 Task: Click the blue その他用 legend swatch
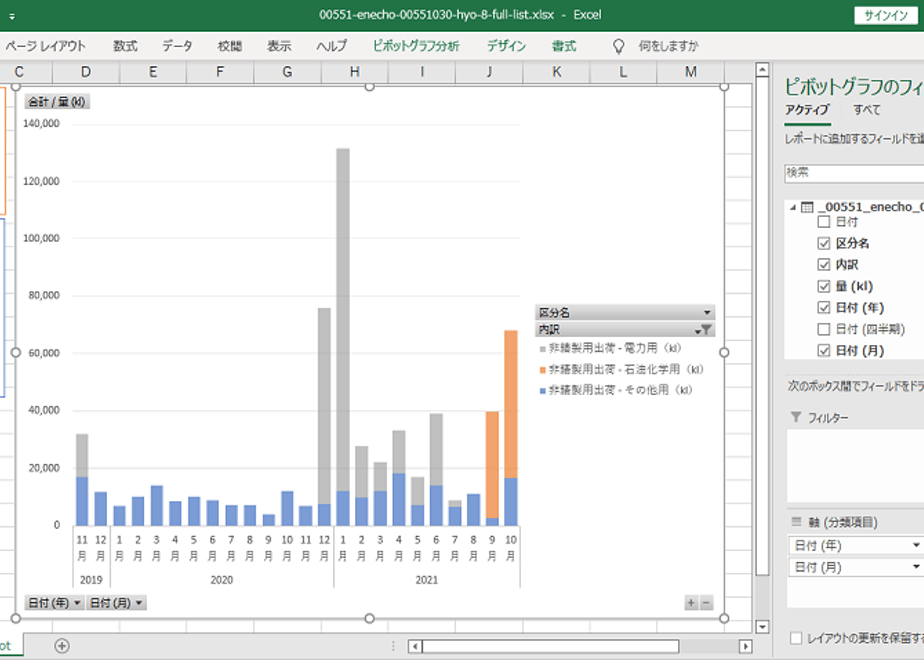point(543,391)
